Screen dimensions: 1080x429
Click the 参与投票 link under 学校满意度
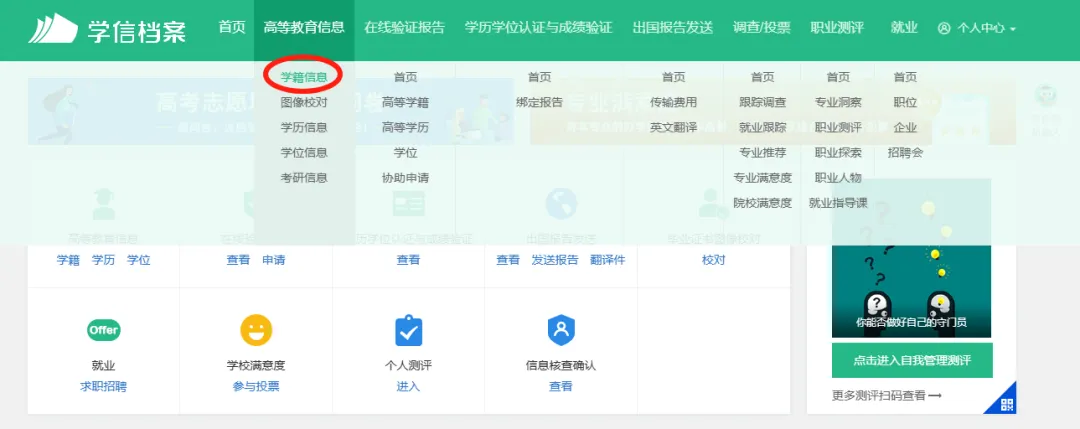click(x=256, y=386)
